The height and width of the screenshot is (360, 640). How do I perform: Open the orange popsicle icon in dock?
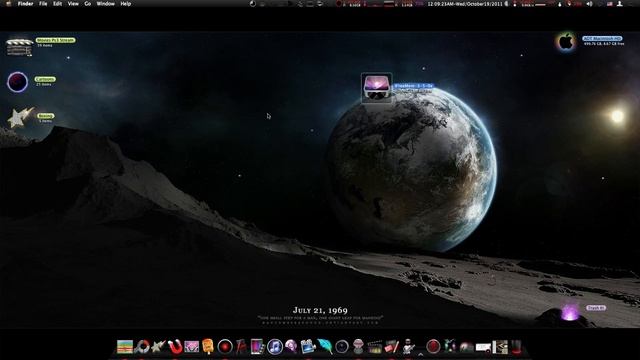tap(208, 347)
